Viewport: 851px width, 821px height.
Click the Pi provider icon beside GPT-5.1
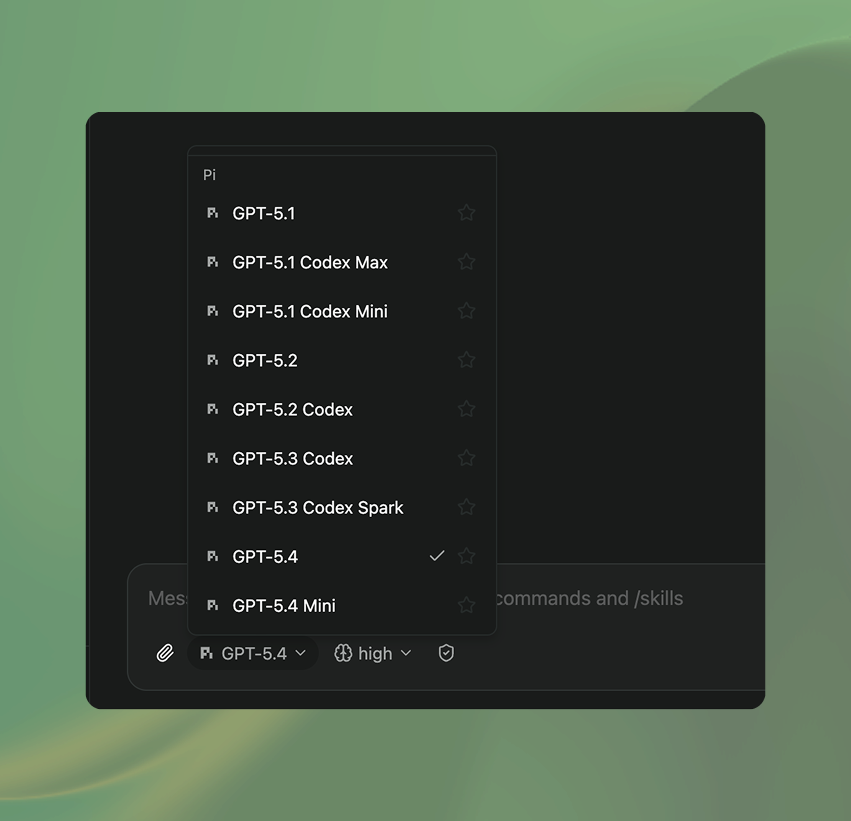pos(213,213)
